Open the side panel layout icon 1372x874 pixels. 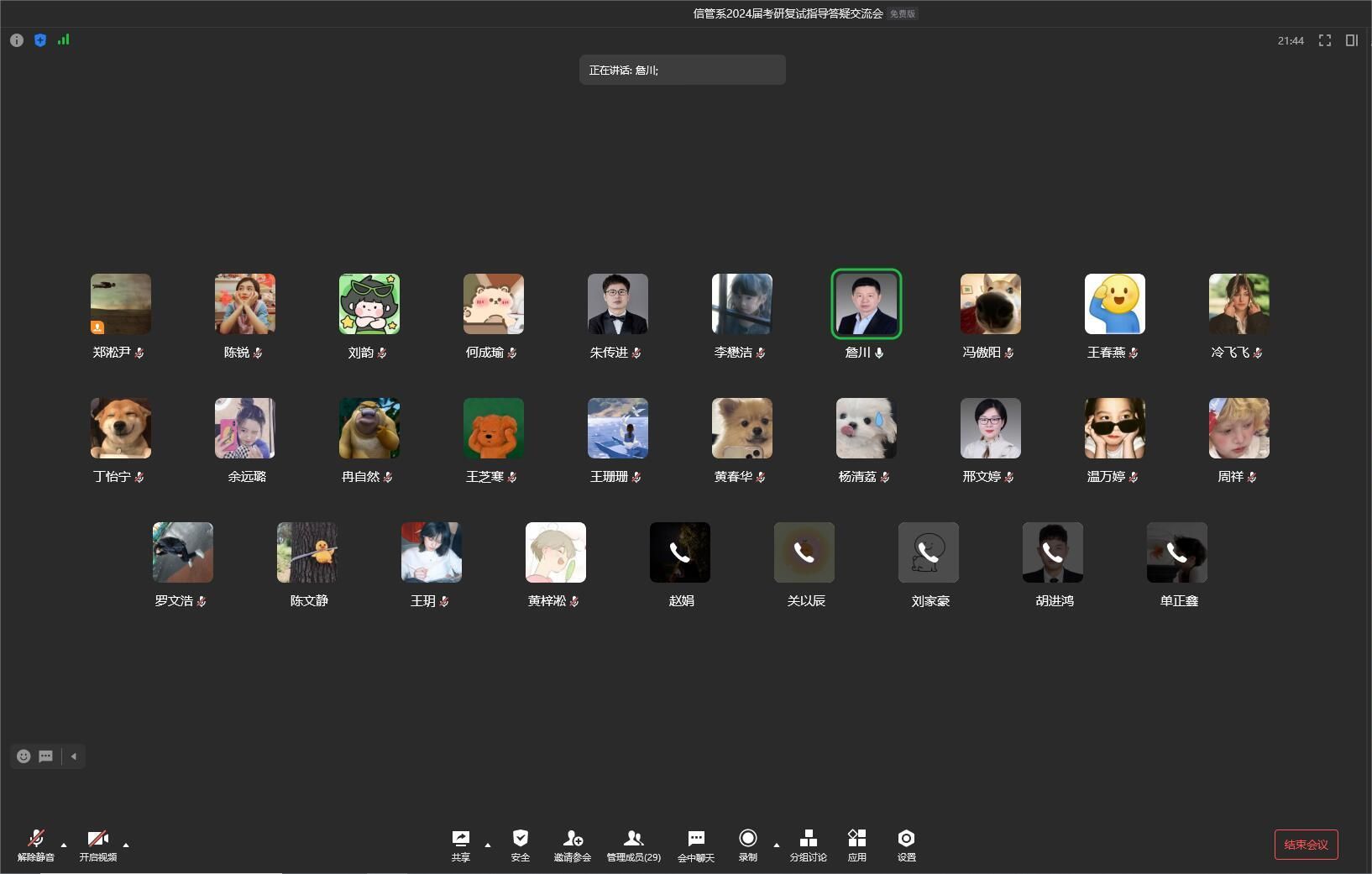coord(1352,40)
